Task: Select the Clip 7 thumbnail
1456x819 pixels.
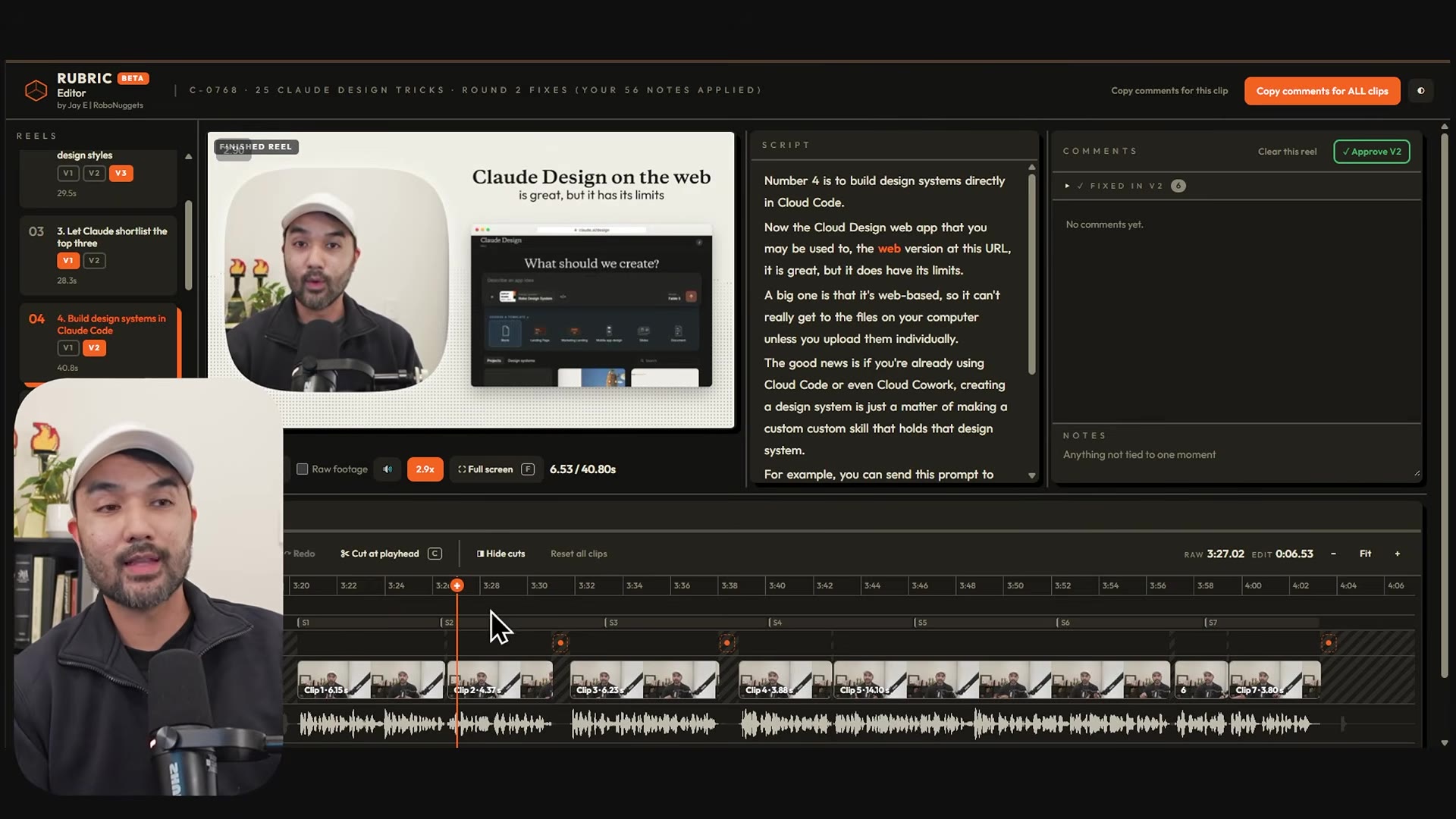Action: [x=1275, y=679]
